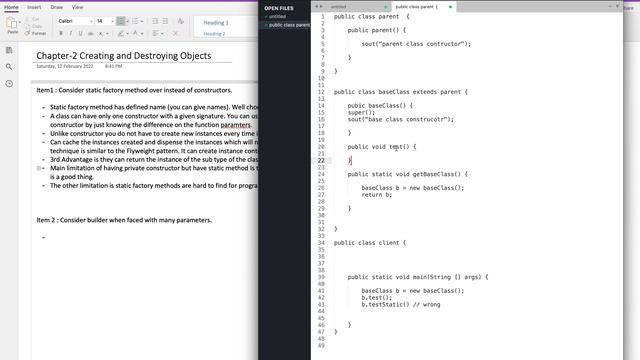Click the date Saturday, 12 February 2022
The height and width of the screenshot is (360, 640).
click(x=65, y=66)
